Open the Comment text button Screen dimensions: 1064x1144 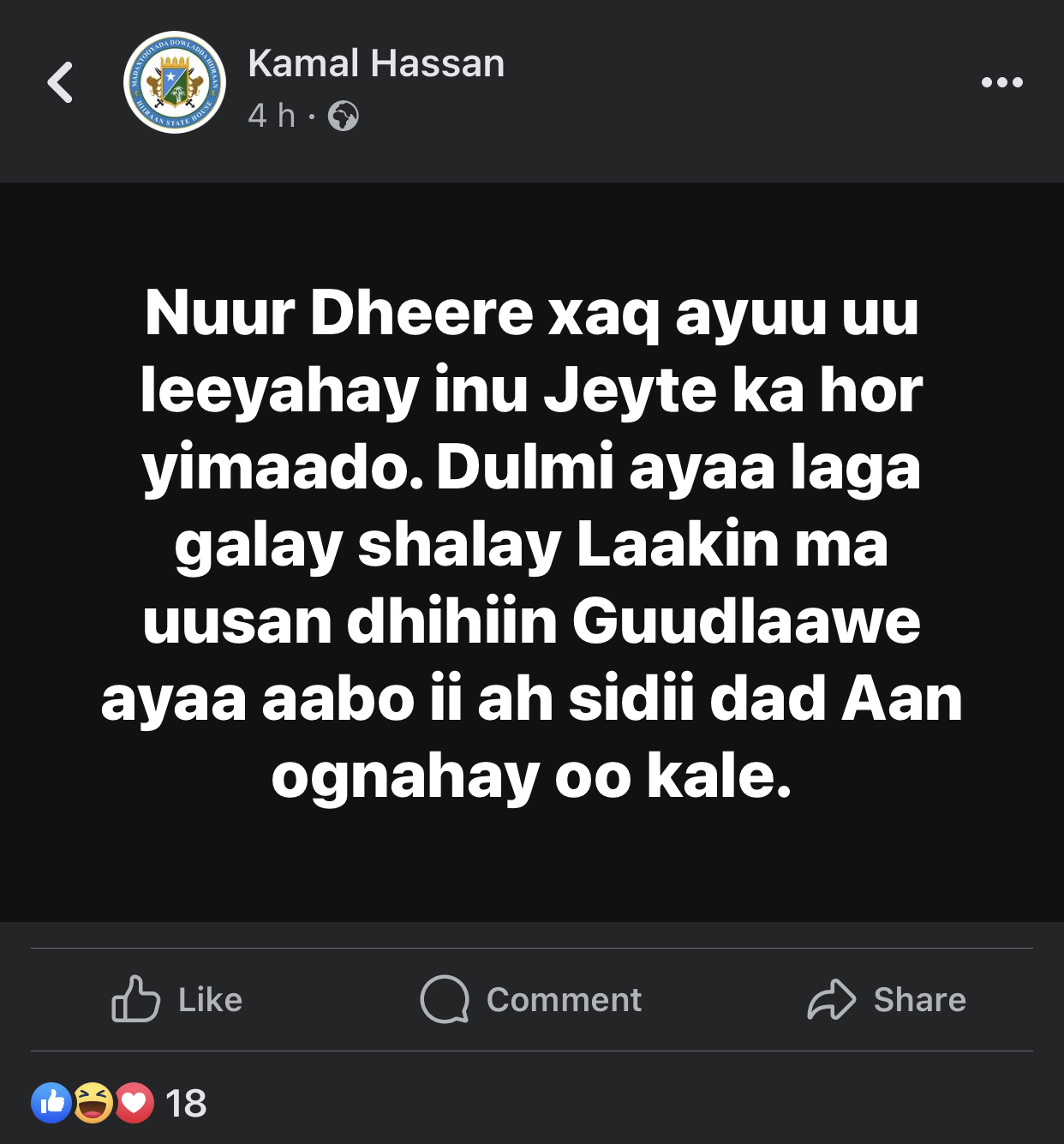click(x=564, y=1000)
